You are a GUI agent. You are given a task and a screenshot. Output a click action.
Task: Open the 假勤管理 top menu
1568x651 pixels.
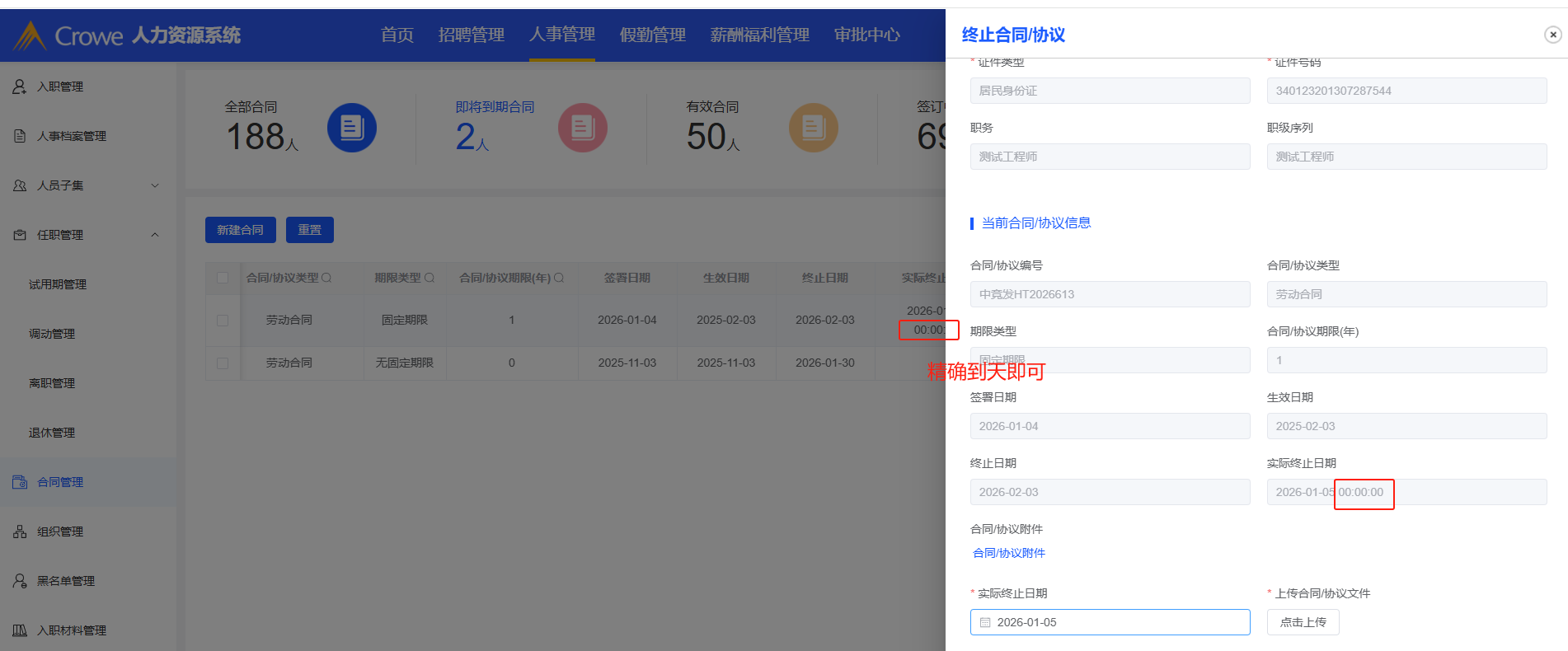[x=652, y=35]
